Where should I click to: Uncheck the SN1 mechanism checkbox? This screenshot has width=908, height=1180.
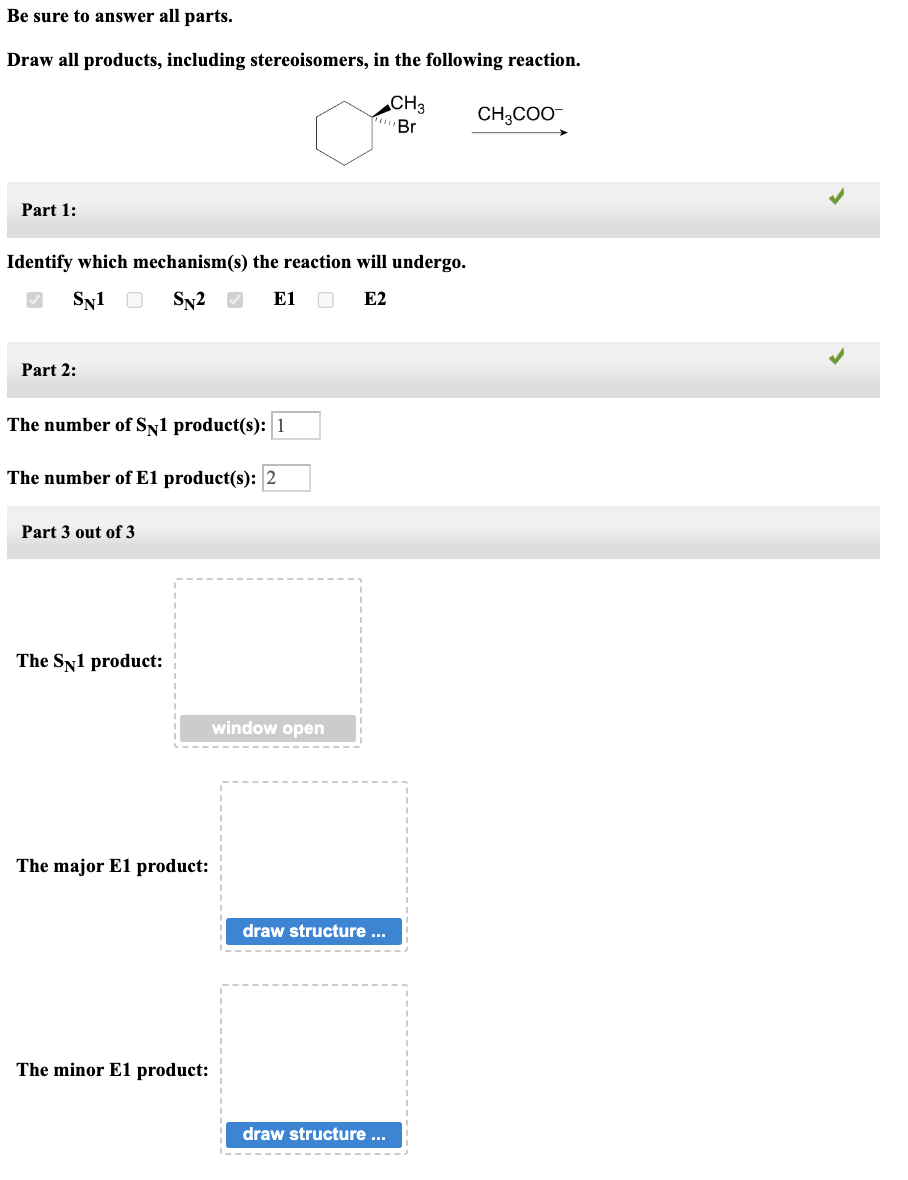(35, 298)
